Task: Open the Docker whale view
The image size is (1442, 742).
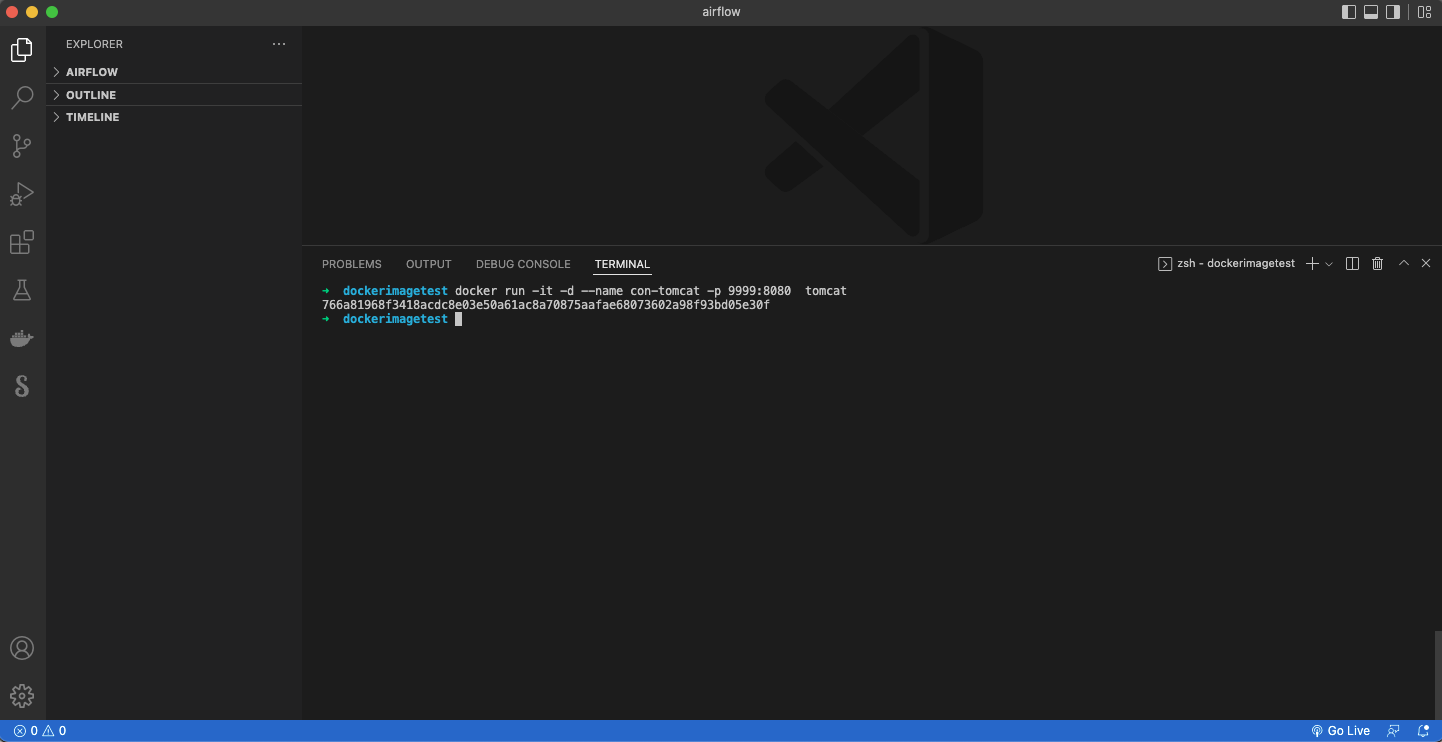Action: 22,338
